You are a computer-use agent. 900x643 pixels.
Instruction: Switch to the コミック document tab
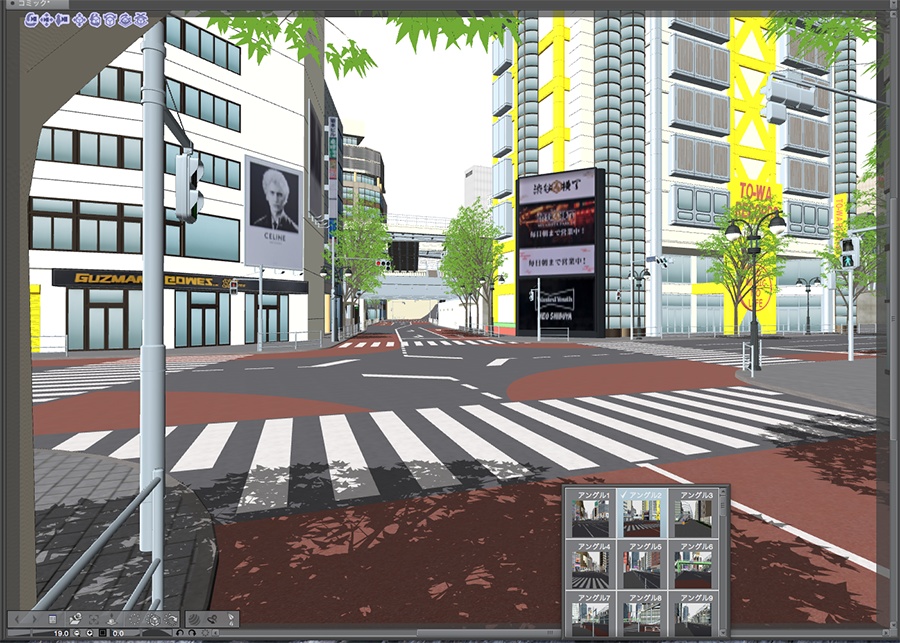pyautogui.click(x=30, y=4)
